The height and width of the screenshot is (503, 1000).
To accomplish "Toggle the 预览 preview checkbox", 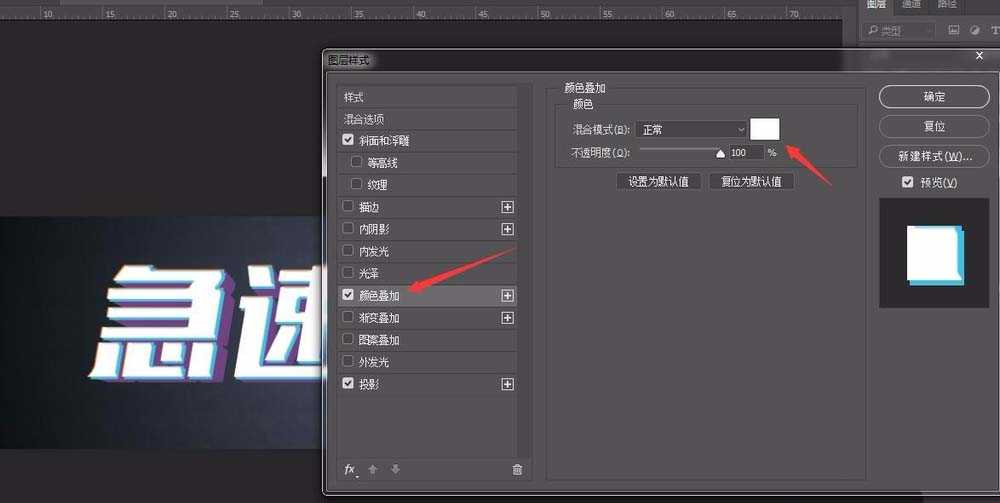I will tap(907, 182).
